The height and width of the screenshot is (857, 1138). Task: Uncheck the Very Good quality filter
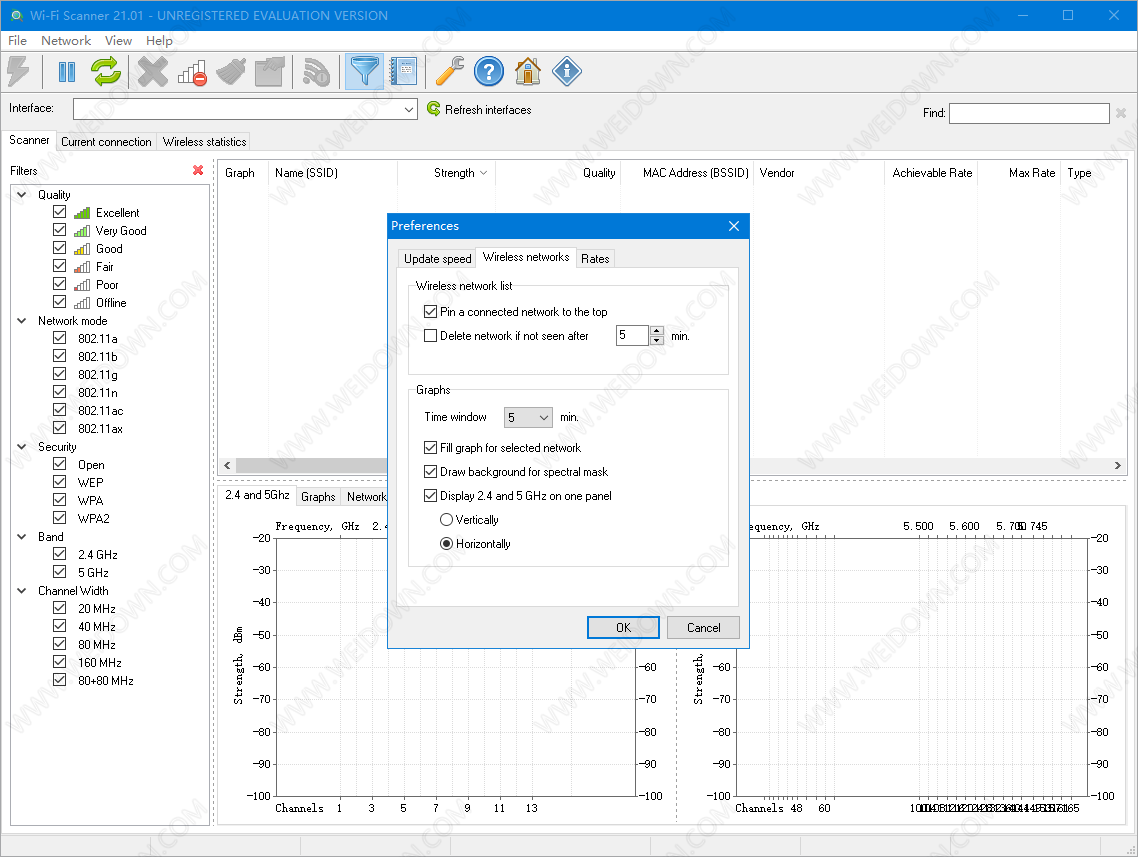[60, 230]
